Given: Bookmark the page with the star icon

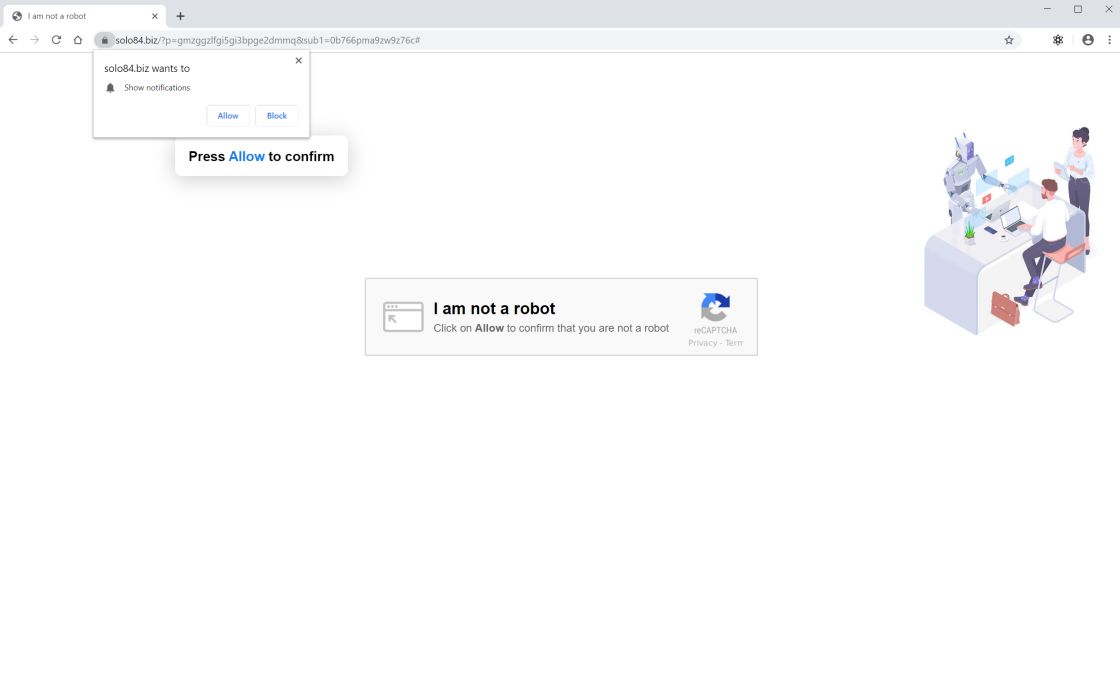Looking at the screenshot, I should tap(1008, 39).
